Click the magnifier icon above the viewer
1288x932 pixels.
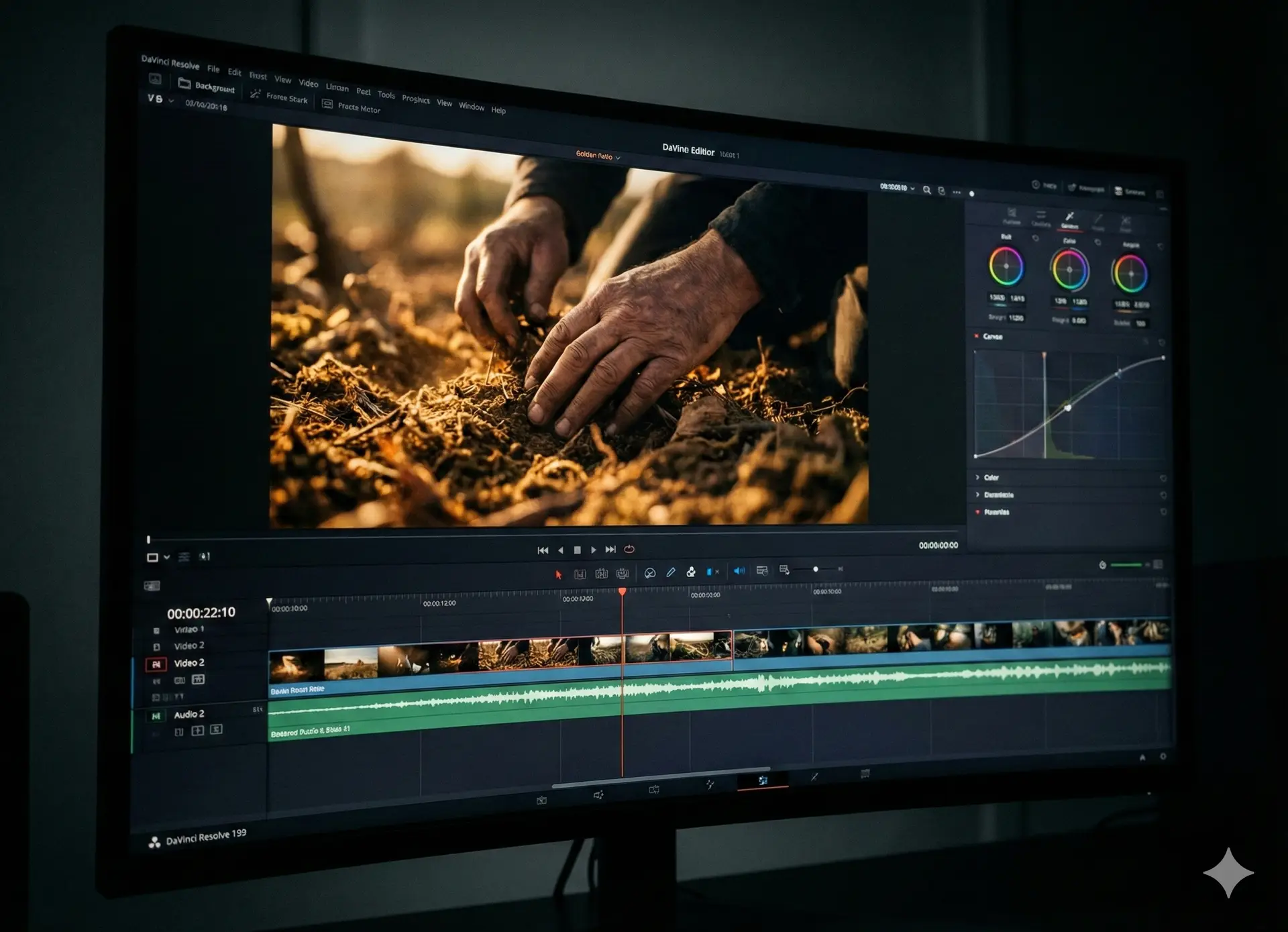[926, 190]
